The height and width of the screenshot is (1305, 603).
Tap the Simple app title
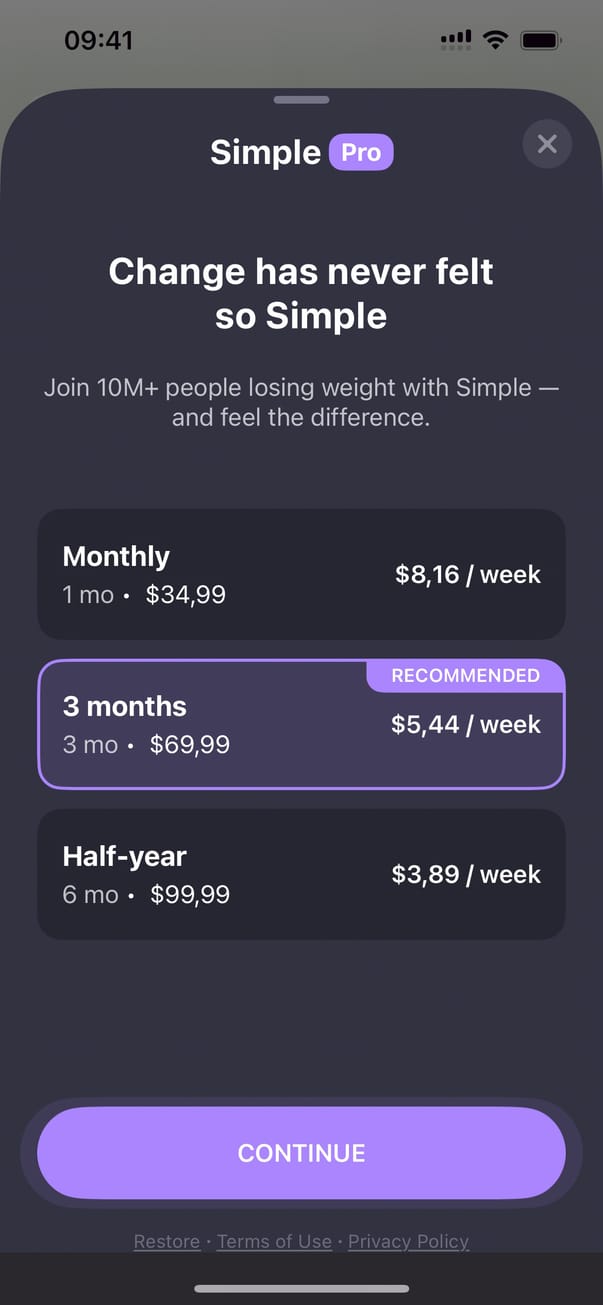coord(265,153)
